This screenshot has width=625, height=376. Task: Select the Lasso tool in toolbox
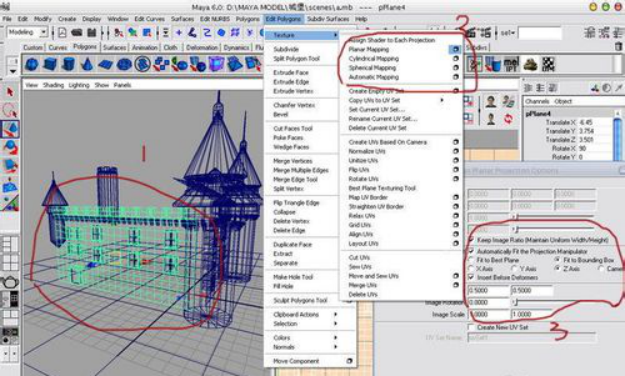pos(10,110)
